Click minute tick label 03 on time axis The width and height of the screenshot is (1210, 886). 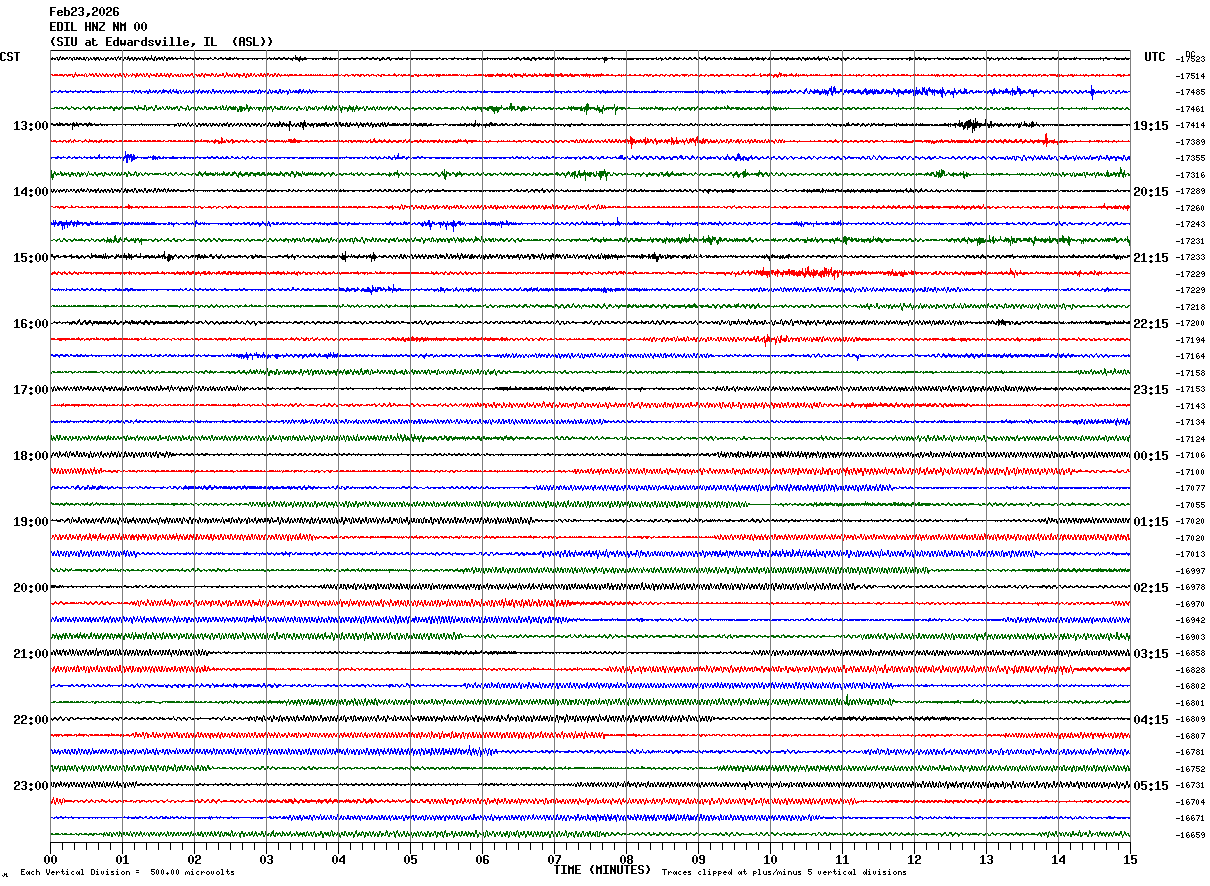[x=266, y=858]
